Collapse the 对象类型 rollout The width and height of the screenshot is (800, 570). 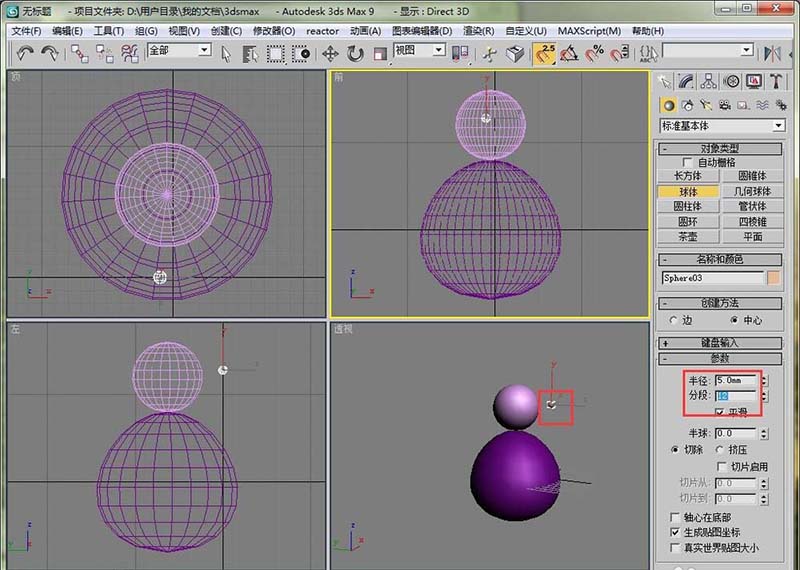(x=720, y=148)
